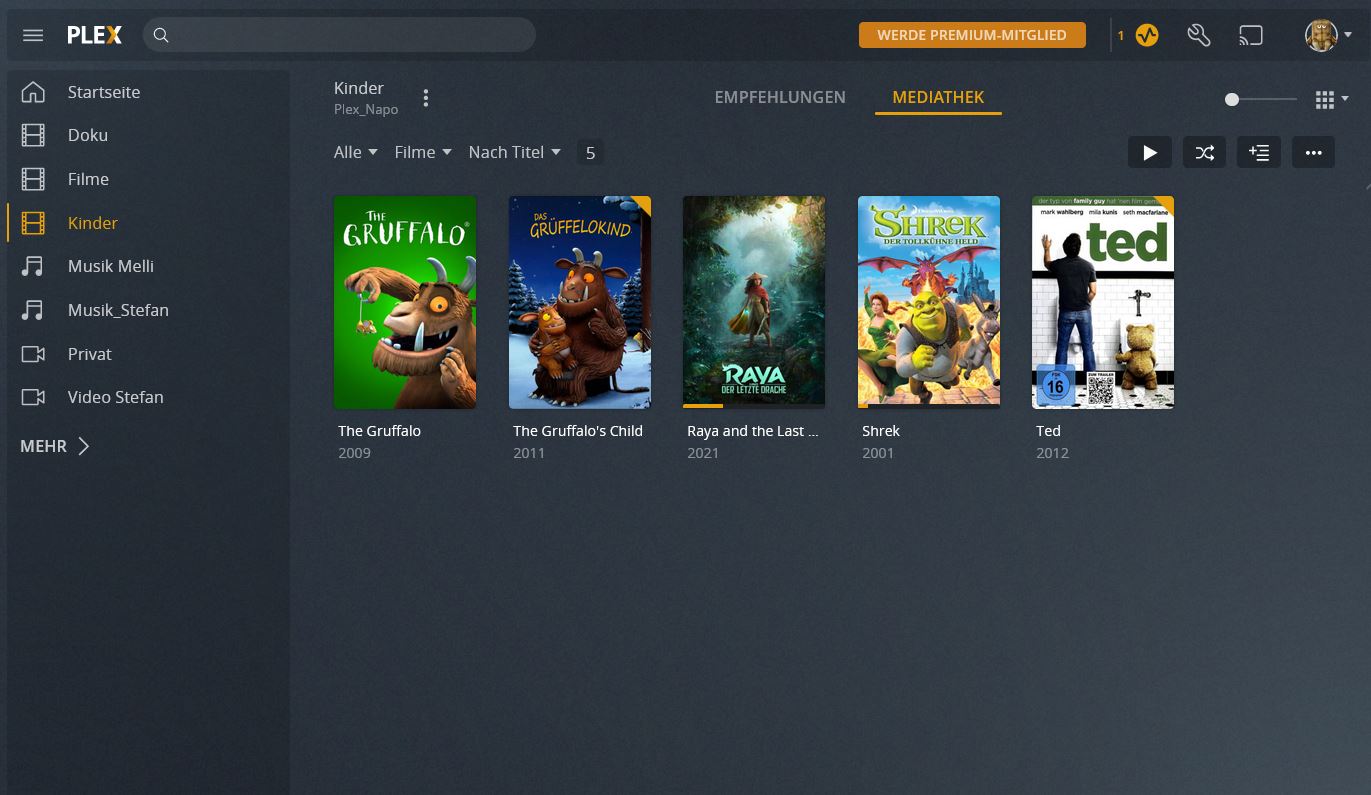The height and width of the screenshot is (795, 1371).
Task: Select the Filme library in the sidebar
Action: coord(88,179)
